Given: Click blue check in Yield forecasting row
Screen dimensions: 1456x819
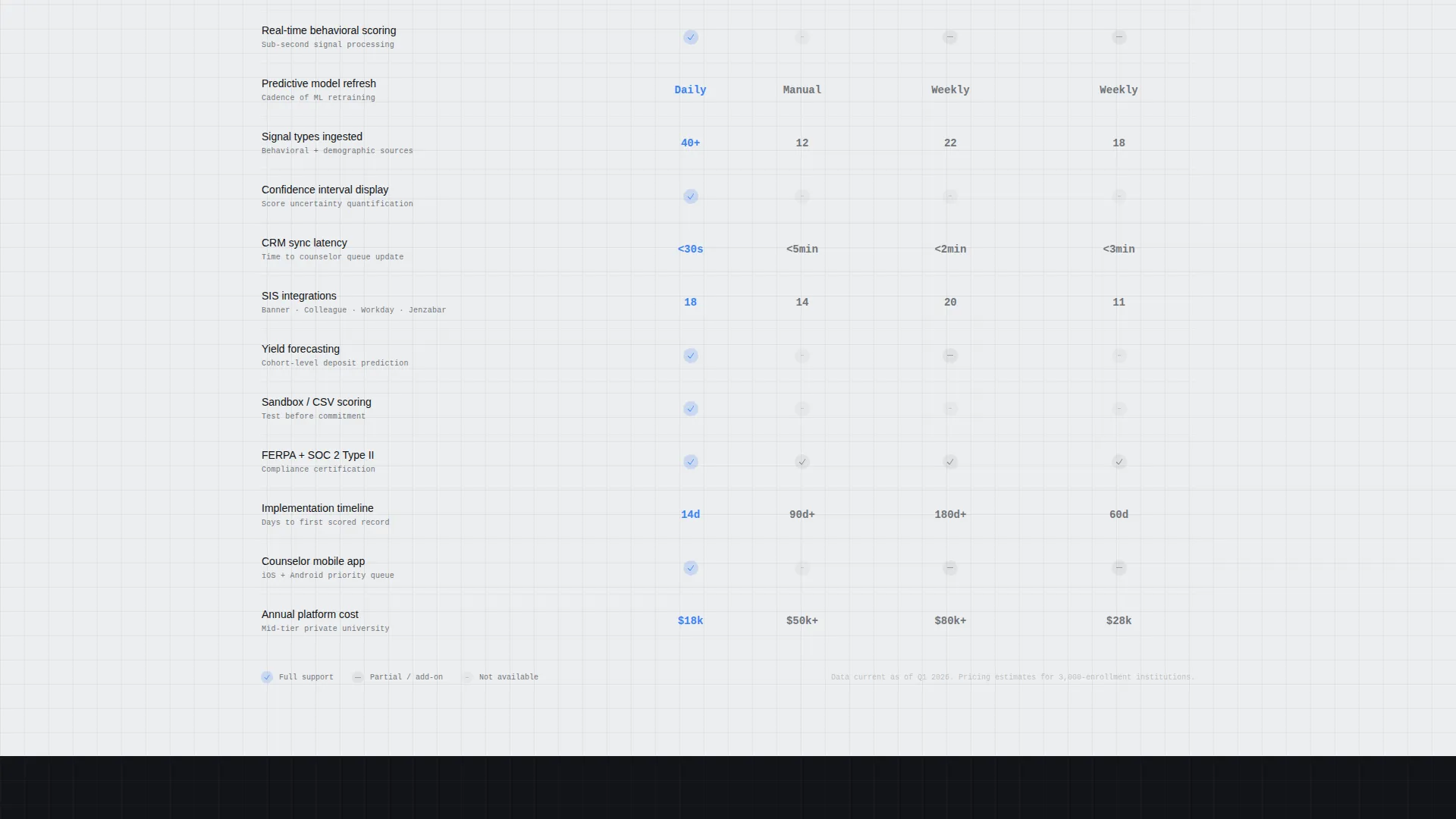Looking at the screenshot, I should (x=690, y=356).
